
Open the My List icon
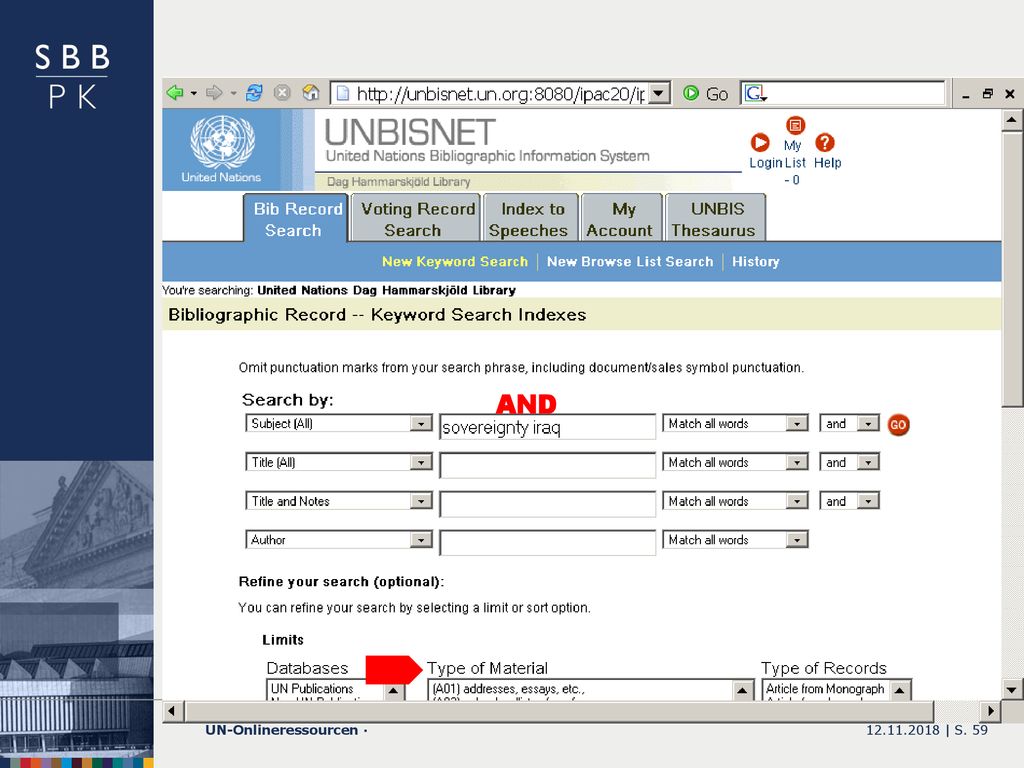click(795, 125)
